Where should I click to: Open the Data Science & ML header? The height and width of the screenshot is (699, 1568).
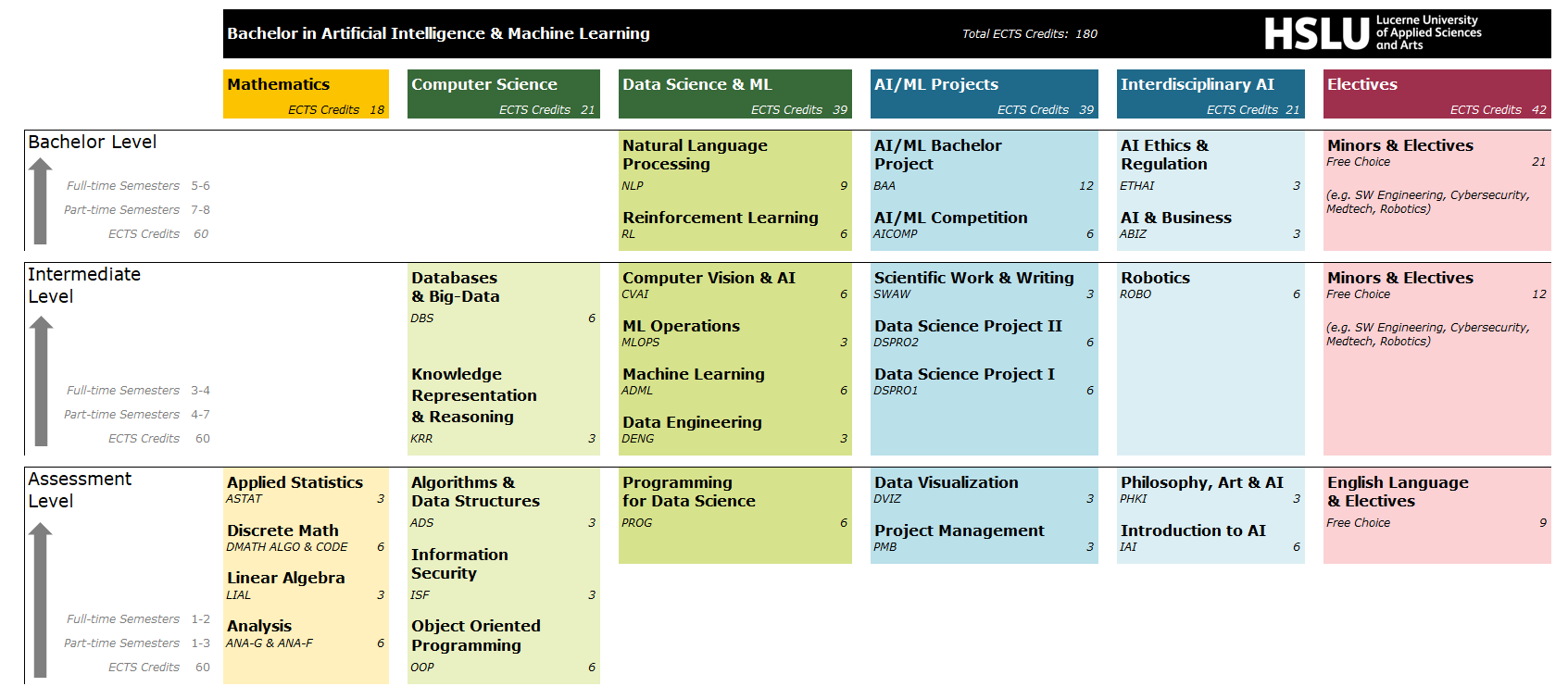pyautogui.click(x=734, y=94)
